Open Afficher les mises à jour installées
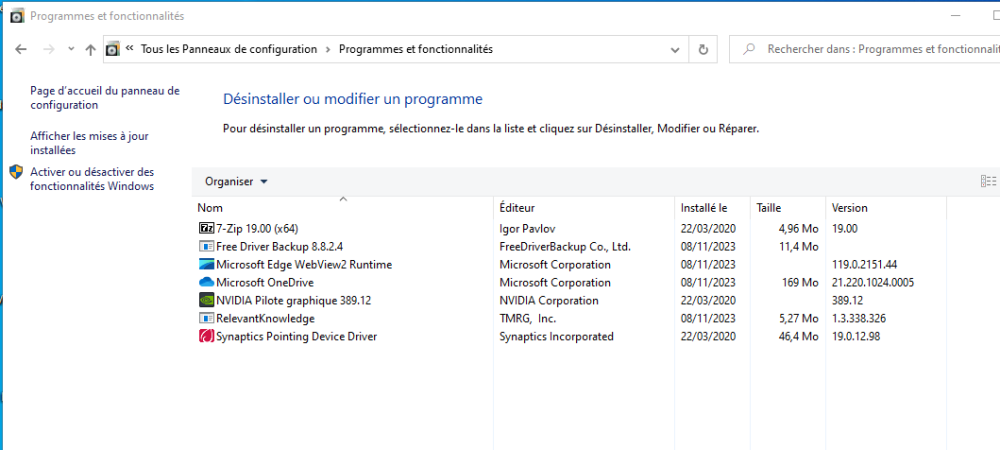The height and width of the screenshot is (450, 1000). click(x=89, y=143)
